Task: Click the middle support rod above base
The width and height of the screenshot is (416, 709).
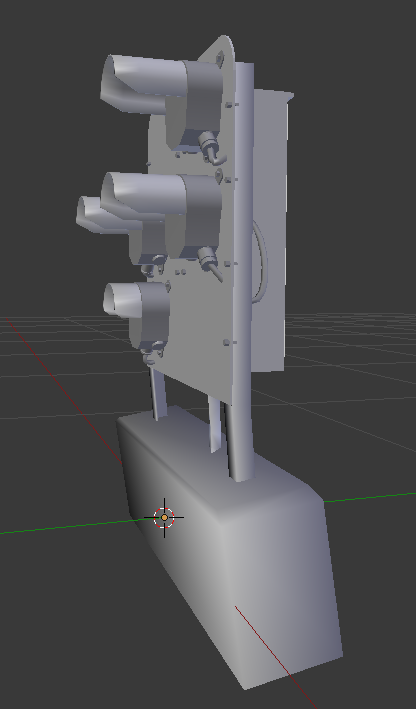Action: pyautogui.click(x=215, y=424)
